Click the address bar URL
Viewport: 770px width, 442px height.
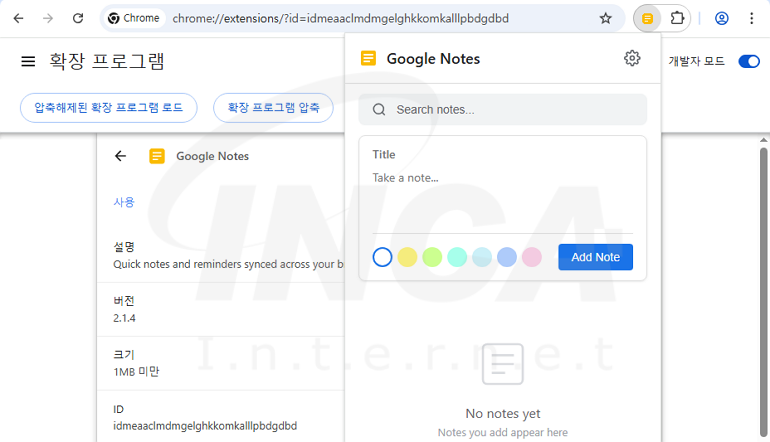tap(340, 18)
